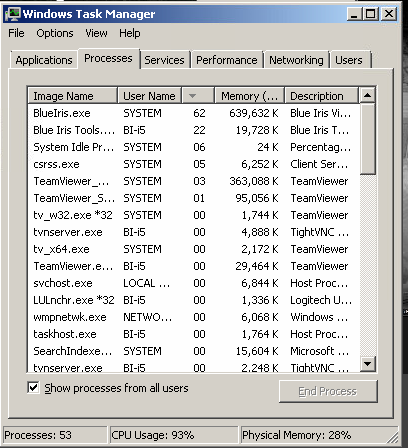The height and width of the screenshot is (448, 408).
Task: Click the vertical scrollbar thumb
Action: coord(368,139)
